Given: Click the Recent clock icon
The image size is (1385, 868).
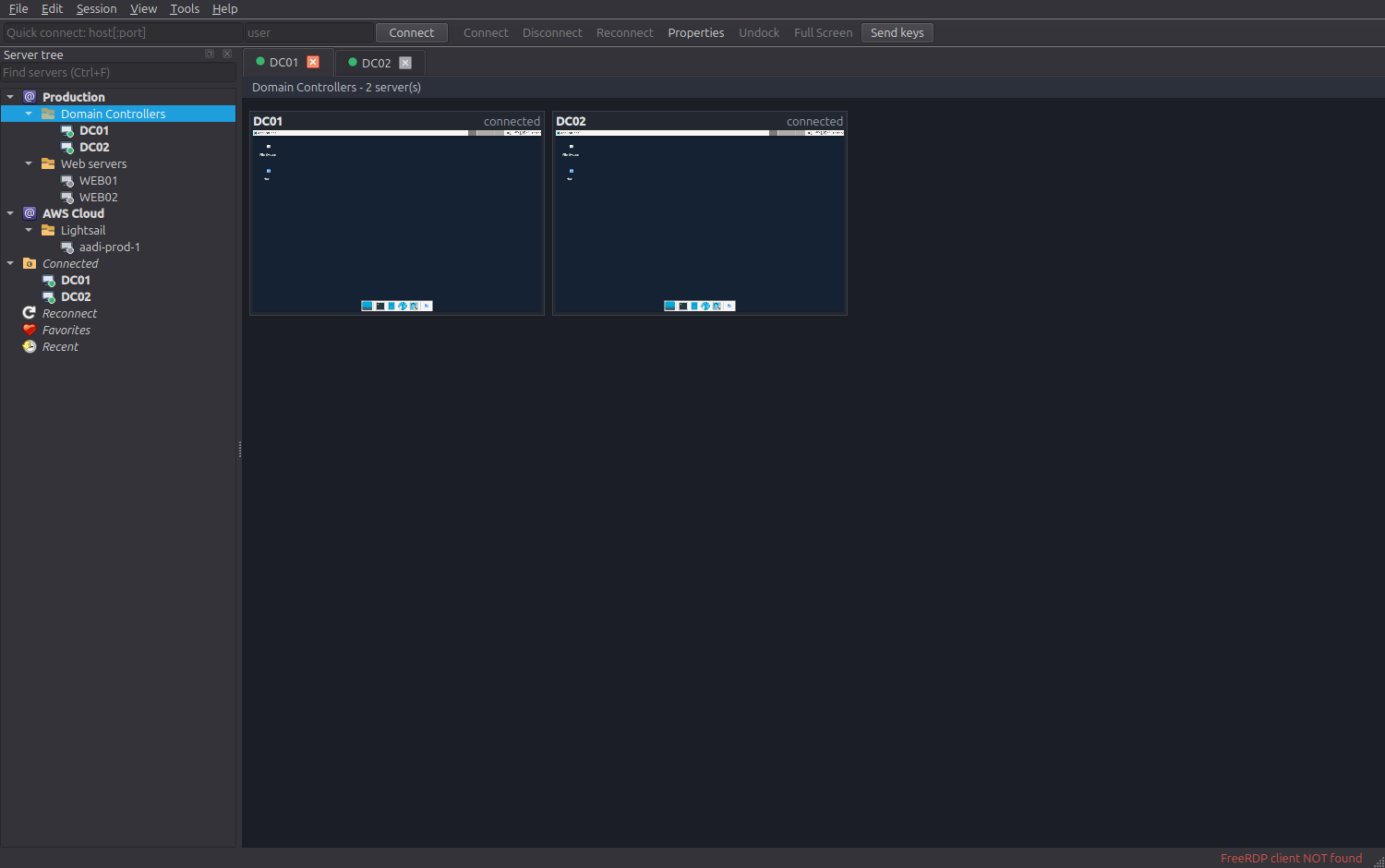Looking at the screenshot, I should 30,346.
